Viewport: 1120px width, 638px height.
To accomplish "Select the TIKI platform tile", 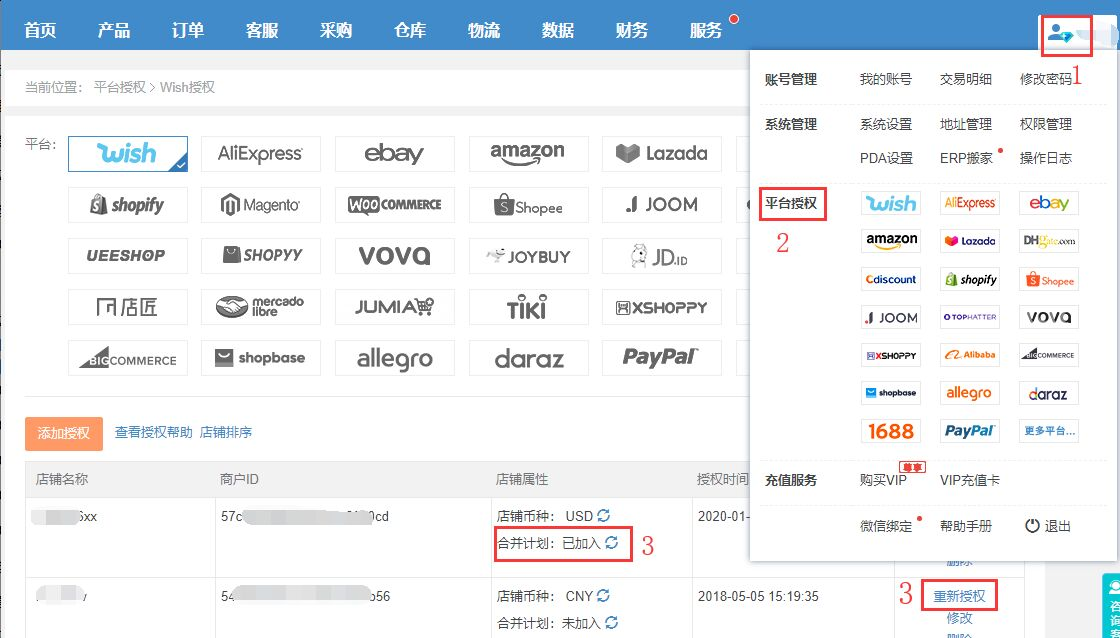I will 529,307.
